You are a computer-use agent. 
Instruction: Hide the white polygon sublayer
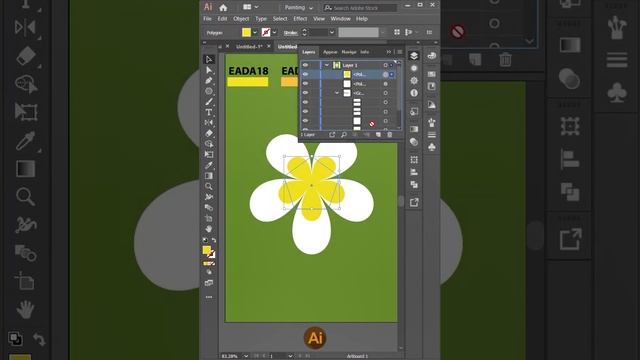coord(305,84)
